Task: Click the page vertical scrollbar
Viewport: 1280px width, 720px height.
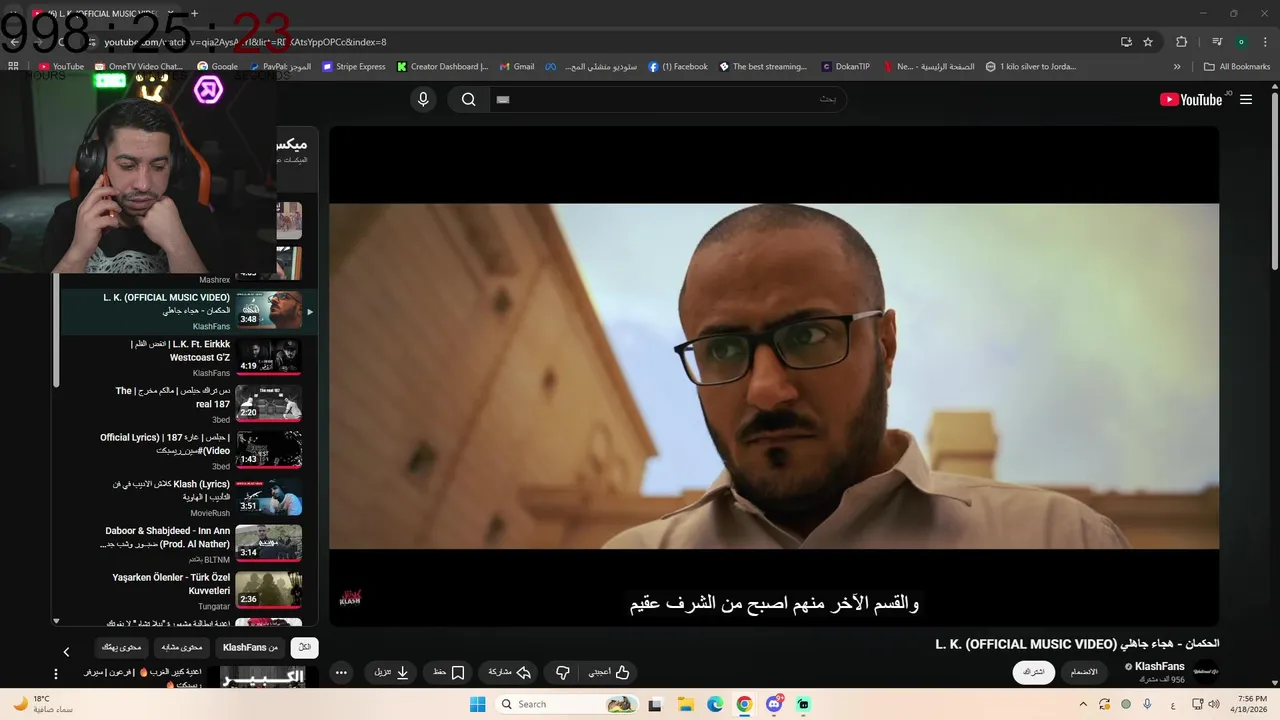Action: click(1274, 180)
